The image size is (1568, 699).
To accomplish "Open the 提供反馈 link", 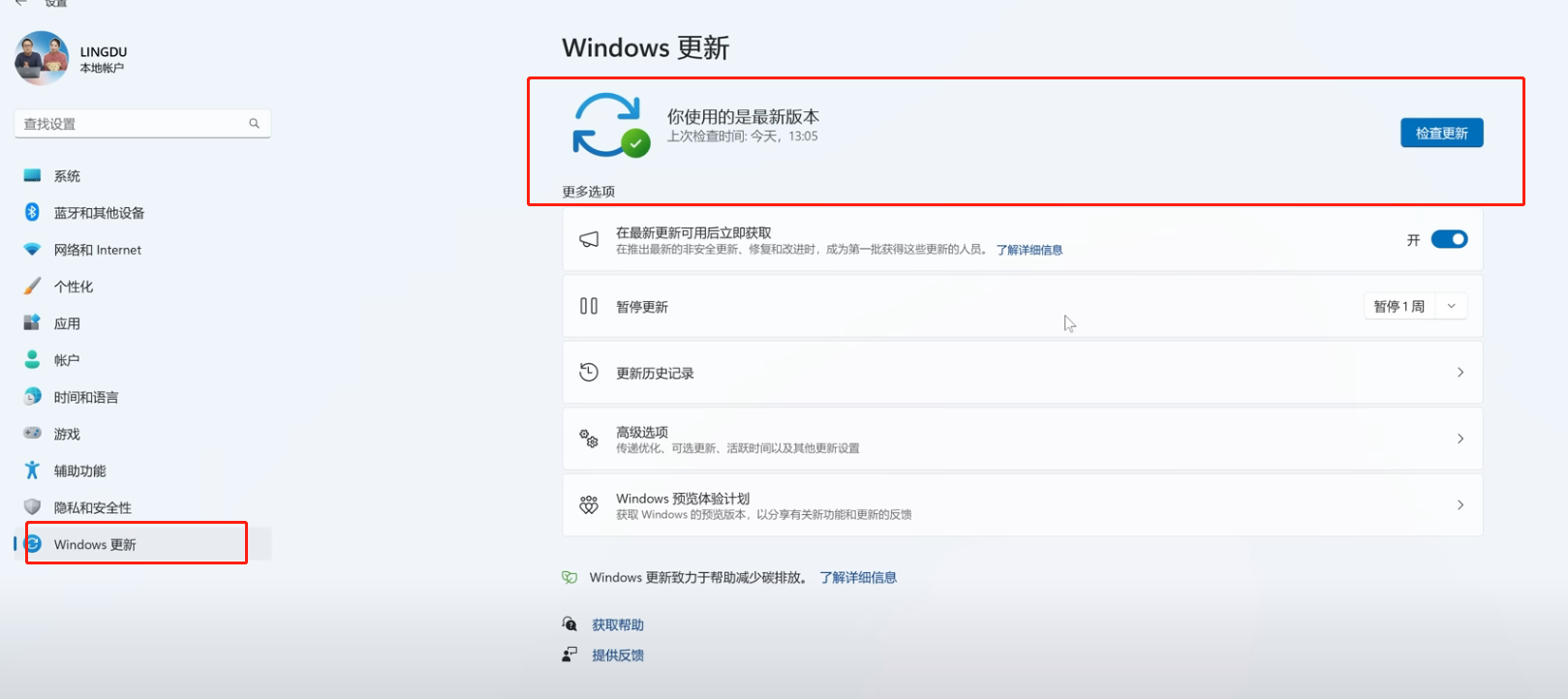I will [x=618, y=655].
